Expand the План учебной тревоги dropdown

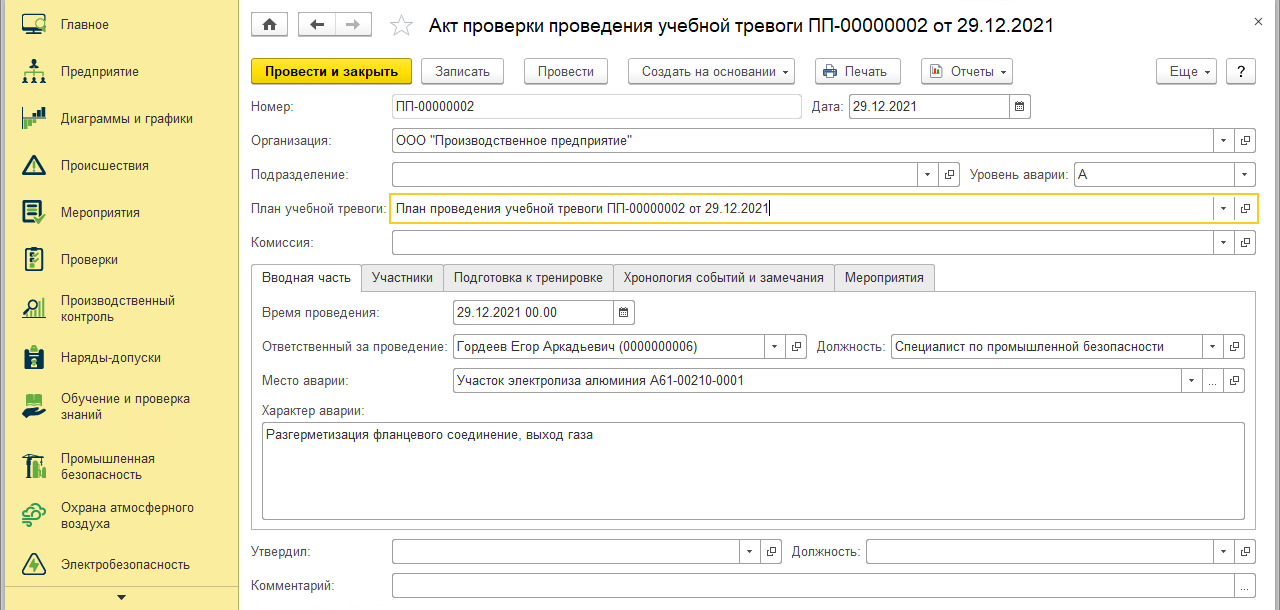point(1225,208)
